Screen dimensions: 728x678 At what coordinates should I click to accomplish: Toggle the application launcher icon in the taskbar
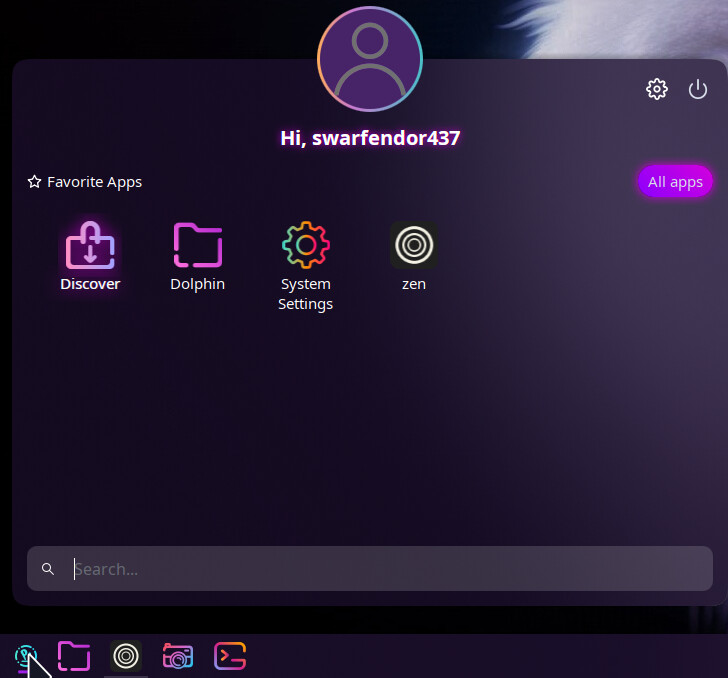click(x=26, y=656)
